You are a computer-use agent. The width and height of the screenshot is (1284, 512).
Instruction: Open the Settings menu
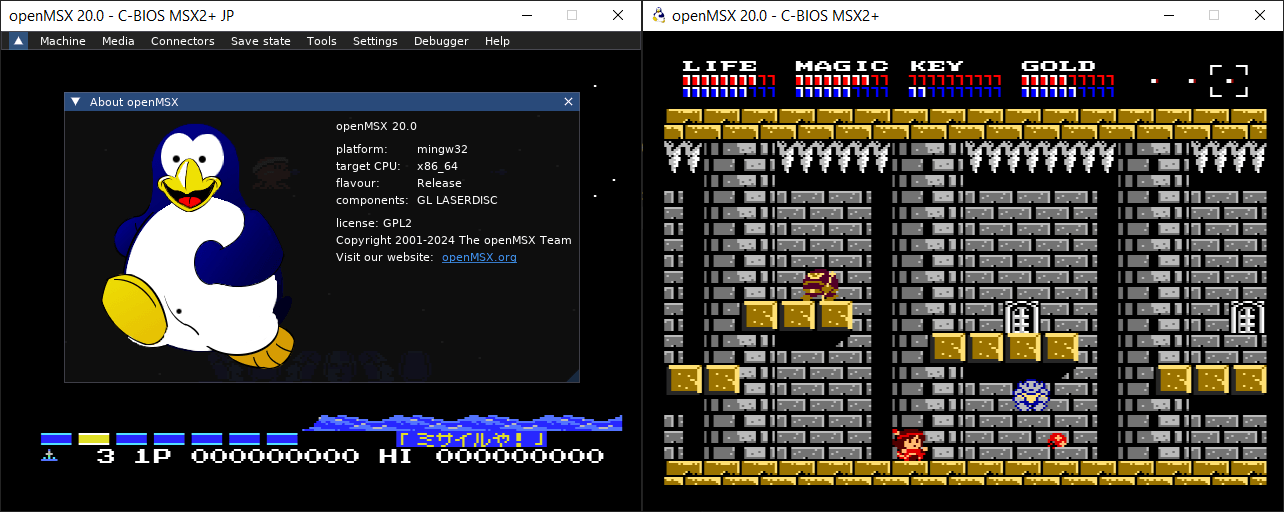(x=375, y=41)
